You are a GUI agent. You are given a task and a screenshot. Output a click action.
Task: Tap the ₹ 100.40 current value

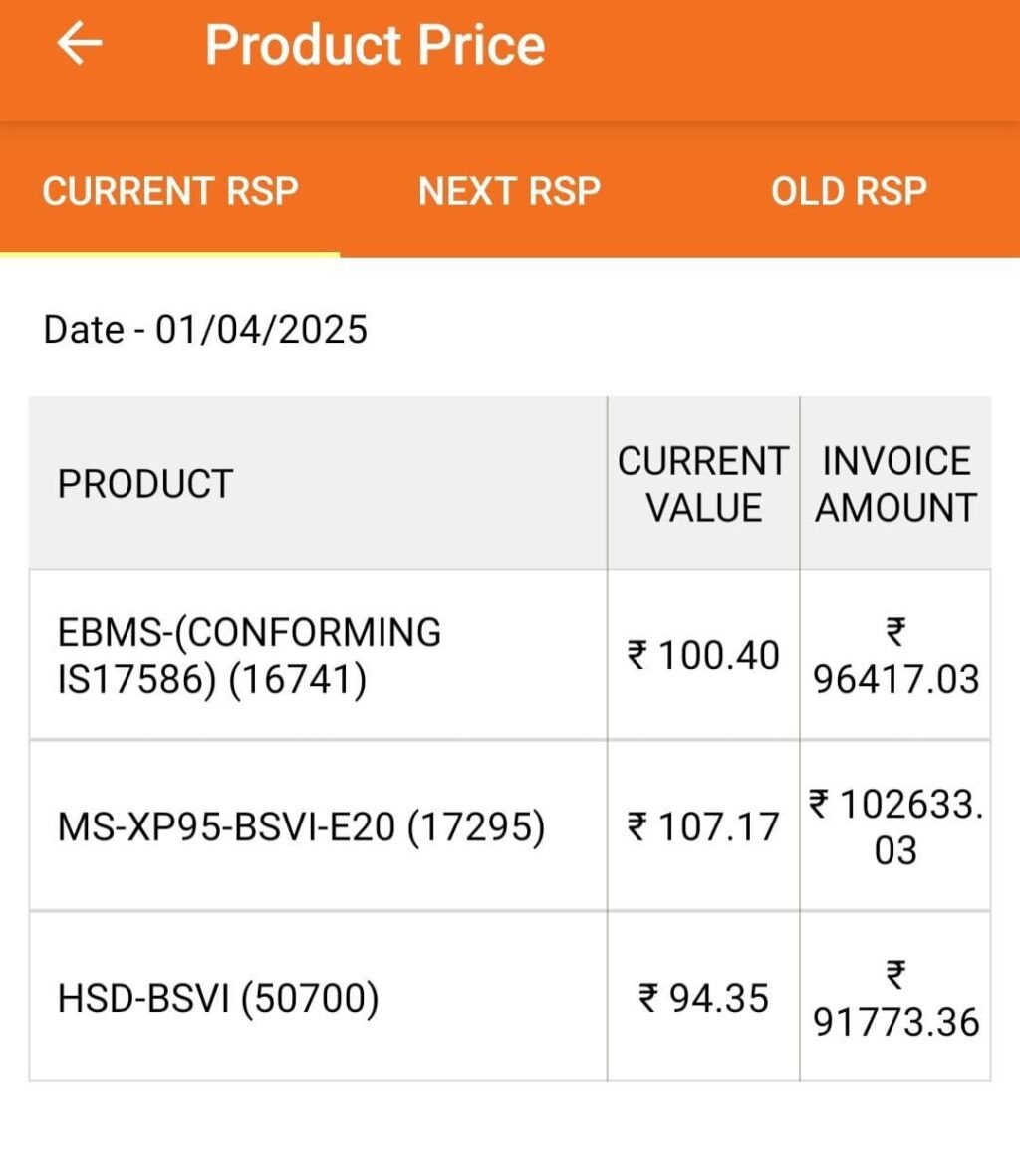click(703, 655)
